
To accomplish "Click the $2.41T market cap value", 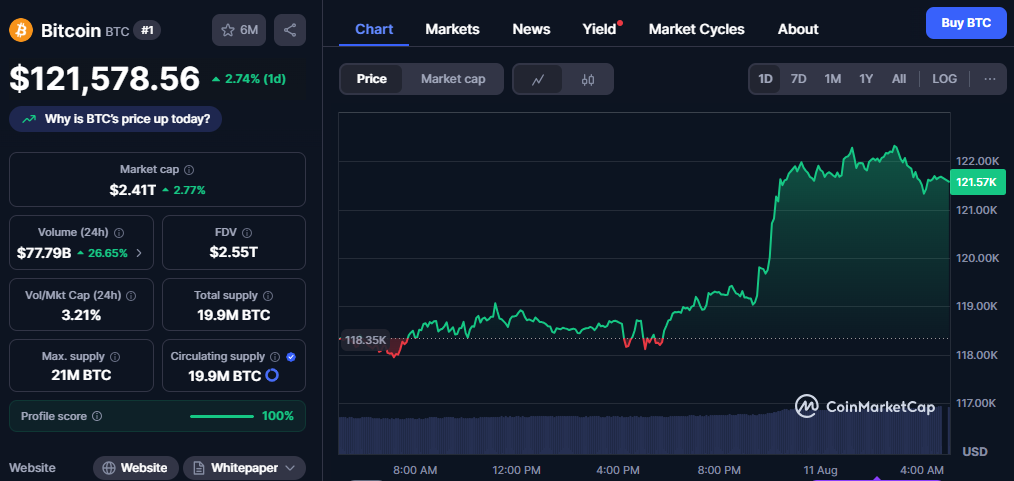I will (x=133, y=190).
